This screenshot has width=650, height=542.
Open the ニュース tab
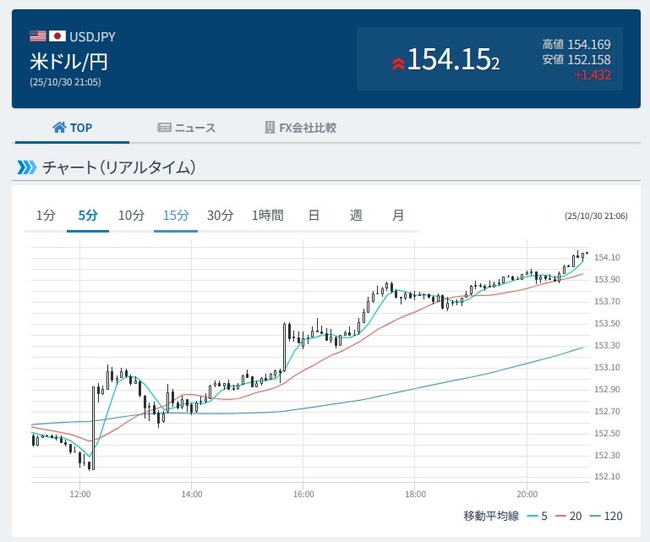[x=187, y=128]
